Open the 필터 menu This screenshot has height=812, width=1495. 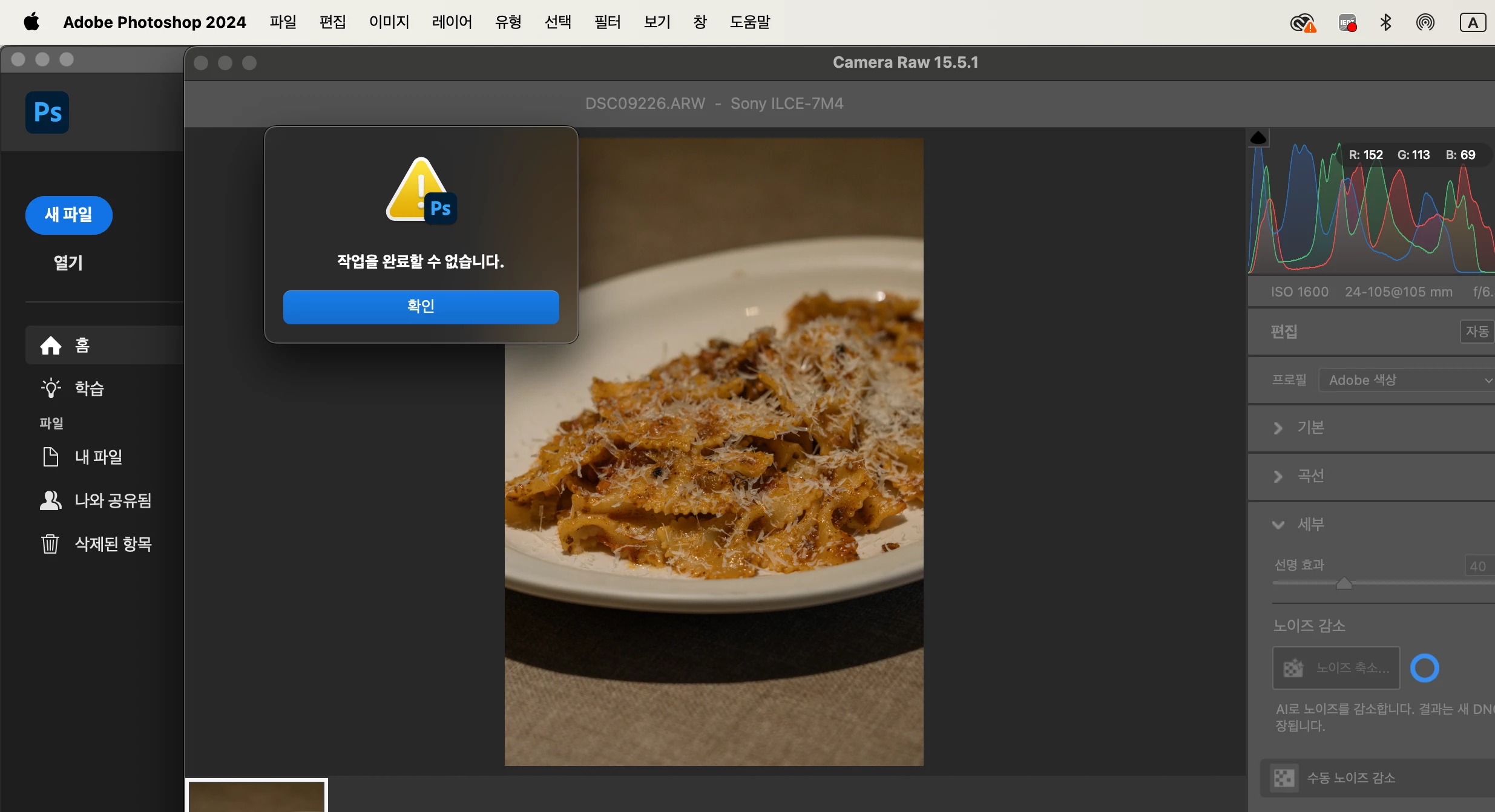click(607, 22)
